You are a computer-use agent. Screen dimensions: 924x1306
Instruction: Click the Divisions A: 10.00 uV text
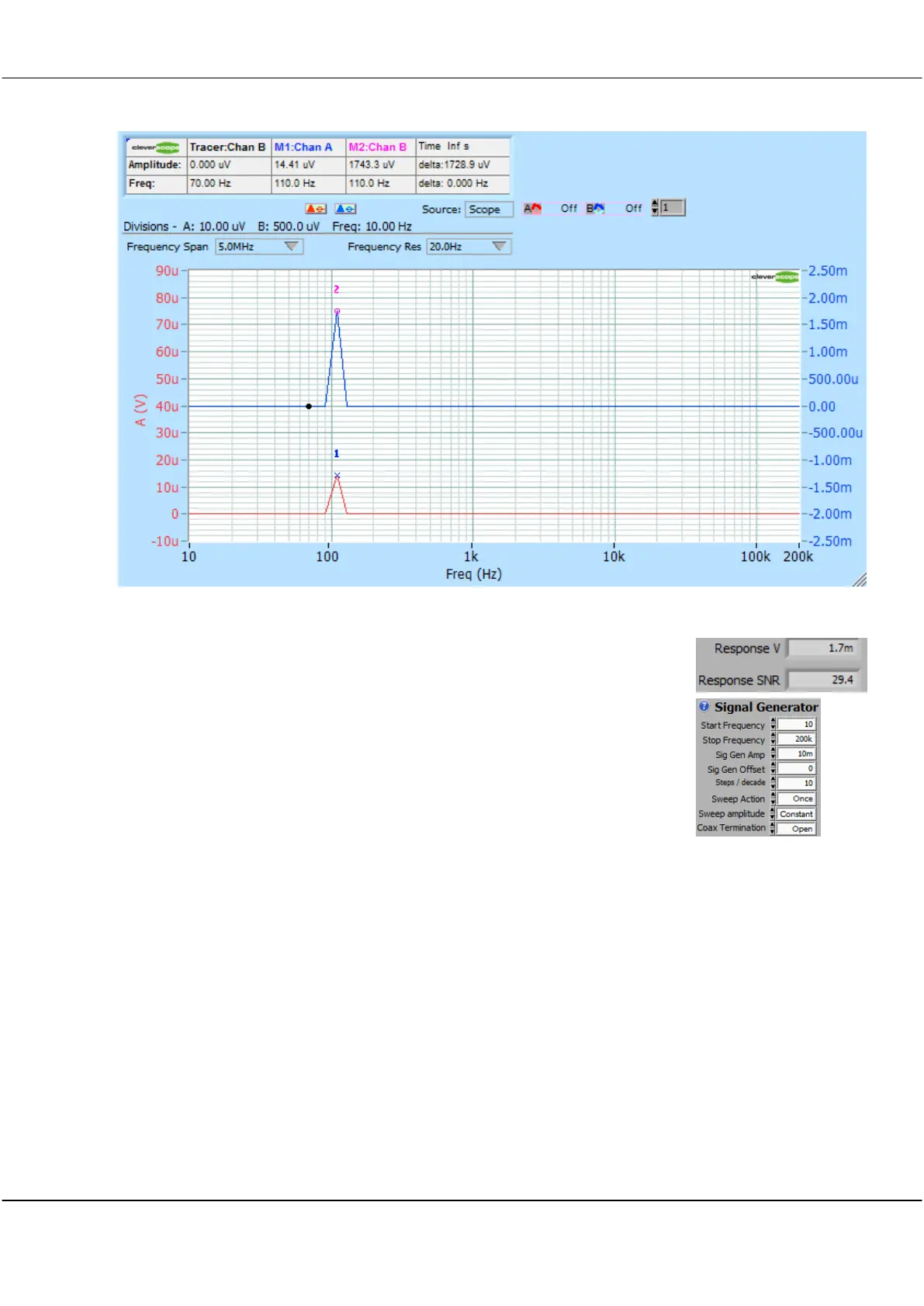[x=185, y=227]
